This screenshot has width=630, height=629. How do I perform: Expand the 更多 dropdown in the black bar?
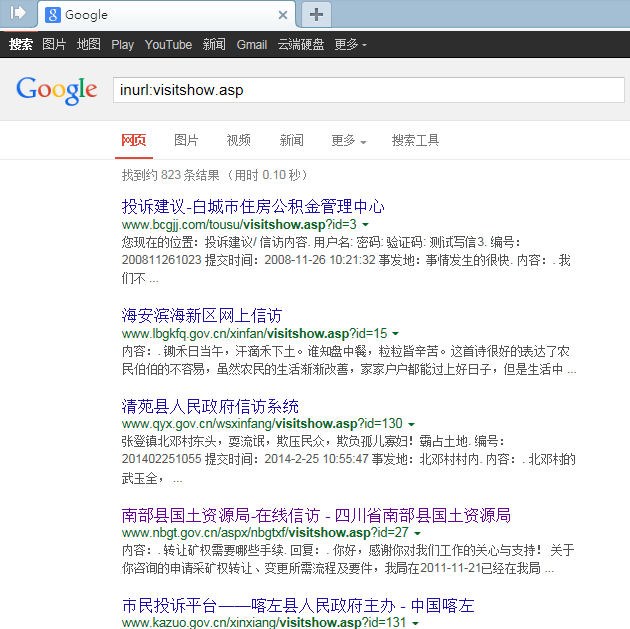pos(351,44)
